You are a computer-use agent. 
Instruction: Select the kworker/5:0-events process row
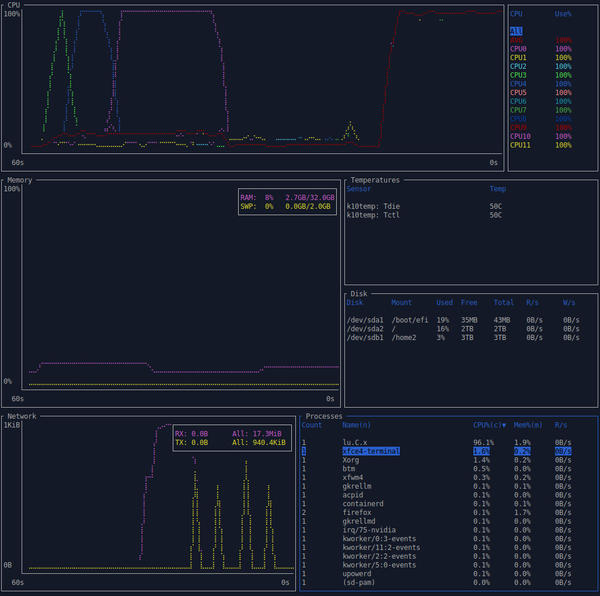click(436, 565)
